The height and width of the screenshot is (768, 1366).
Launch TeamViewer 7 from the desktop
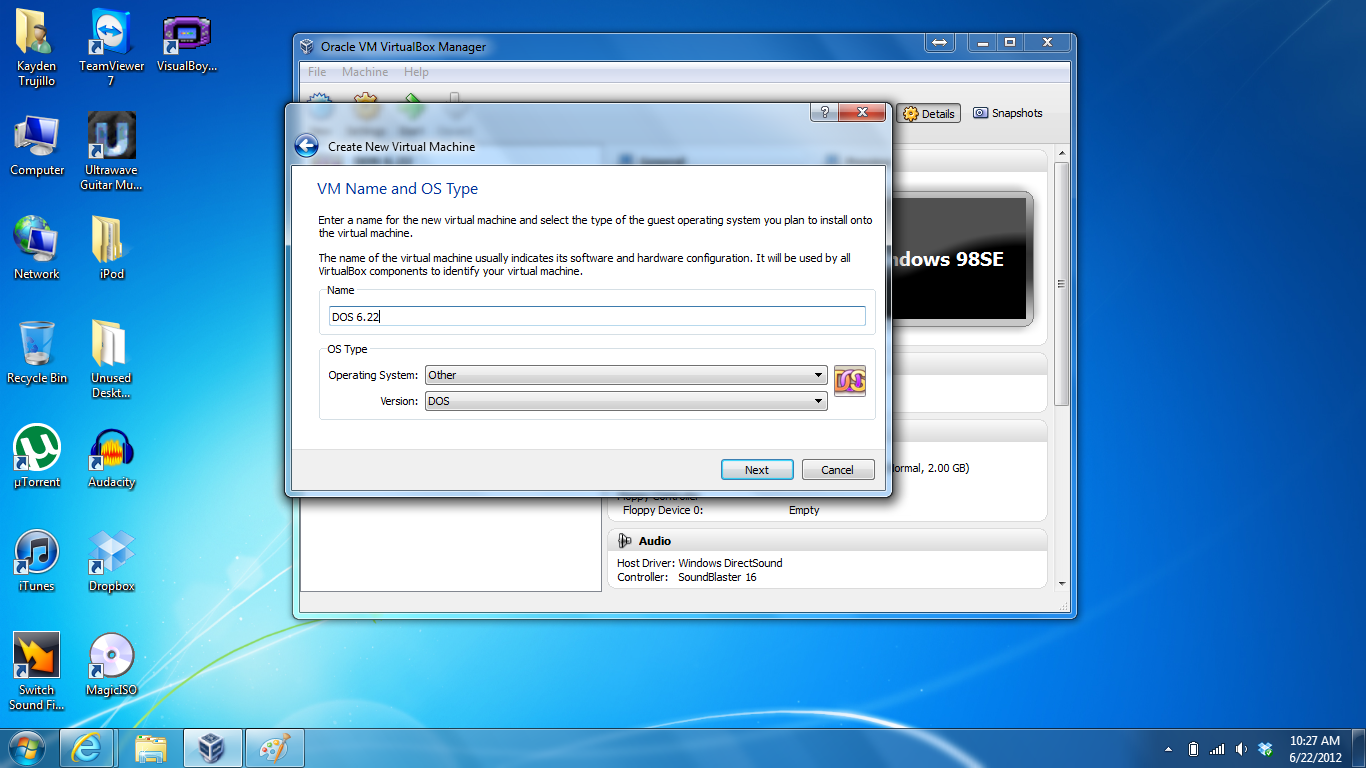click(x=110, y=30)
